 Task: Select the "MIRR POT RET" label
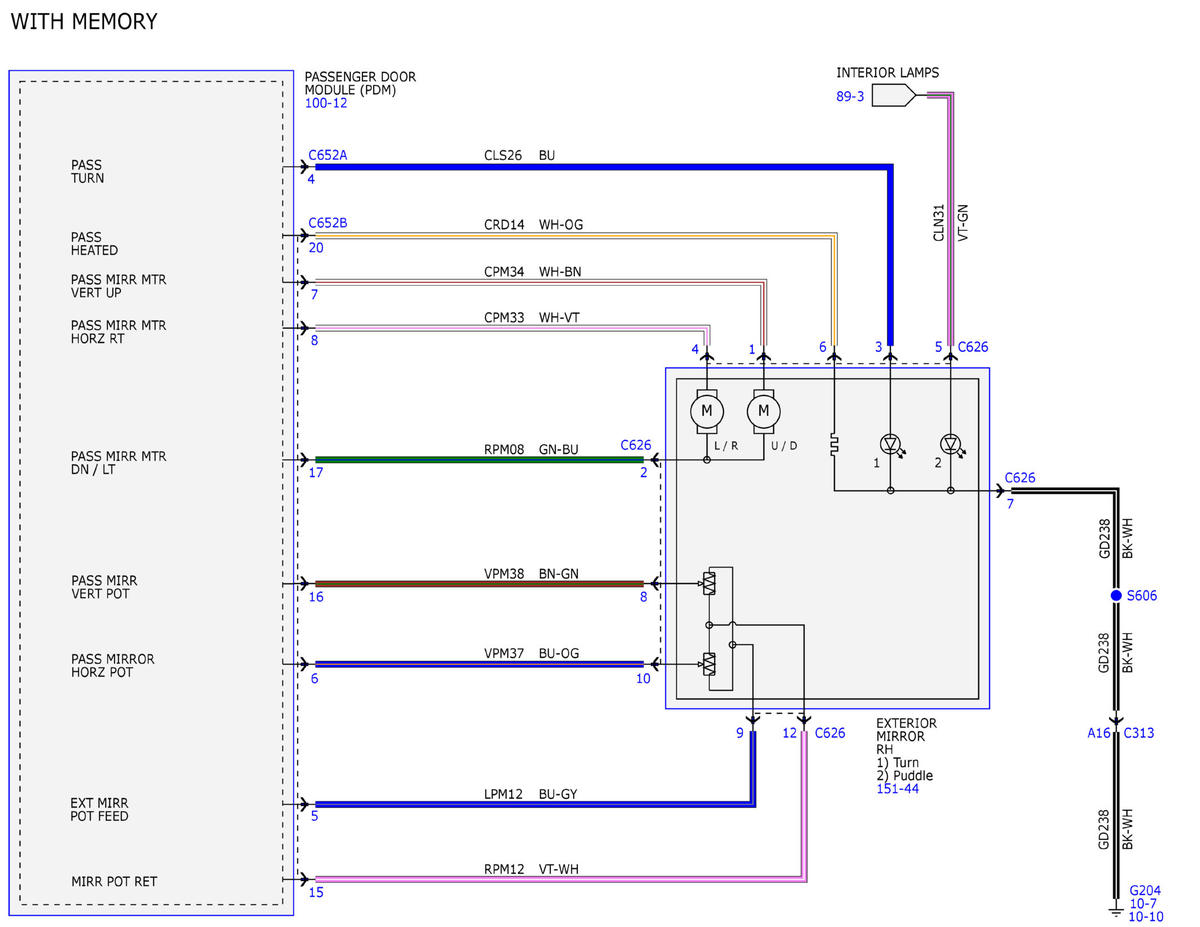click(114, 881)
